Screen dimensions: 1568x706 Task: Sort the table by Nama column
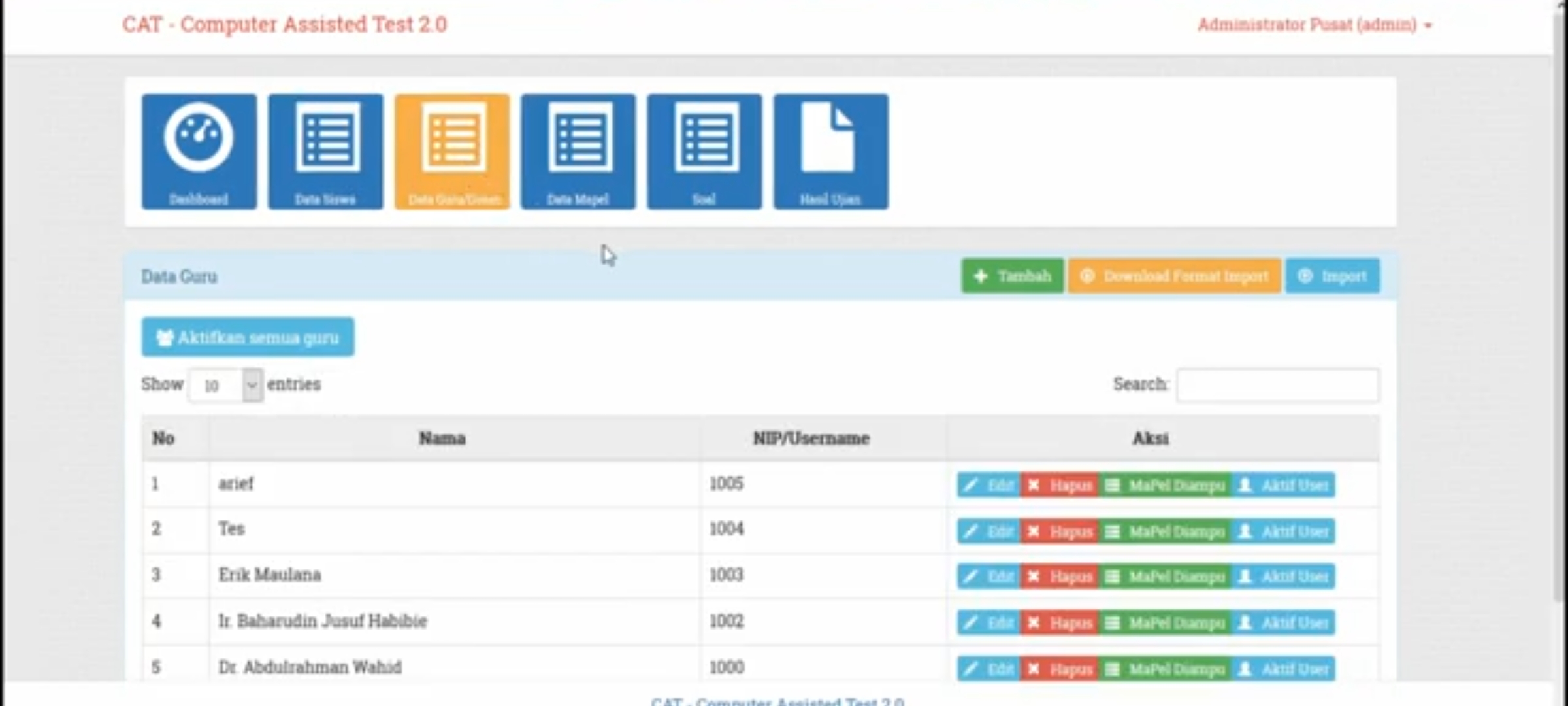pyautogui.click(x=442, y=438)
